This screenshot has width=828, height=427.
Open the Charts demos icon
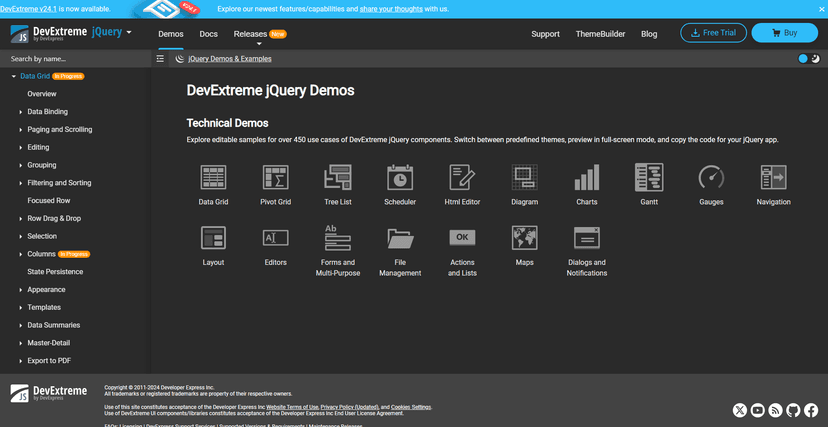(x=587, y=177)
